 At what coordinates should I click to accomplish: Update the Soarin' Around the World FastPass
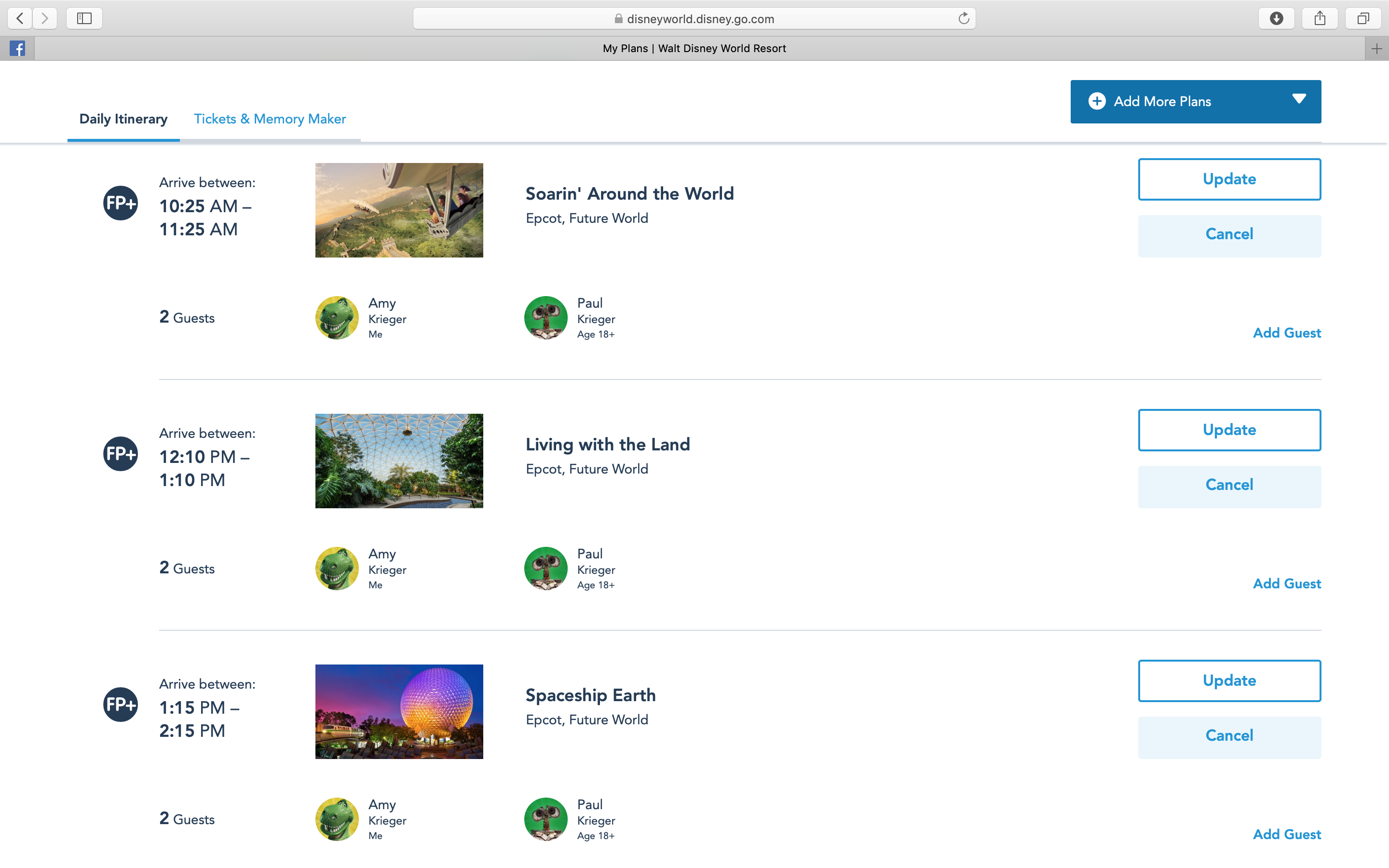[1229, 179]
